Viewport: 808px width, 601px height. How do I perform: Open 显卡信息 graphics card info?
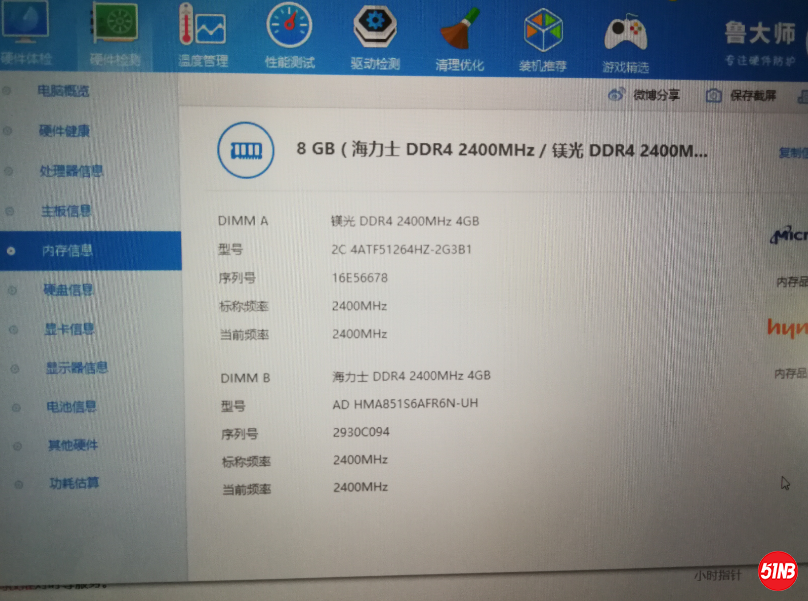coord(69,329)
